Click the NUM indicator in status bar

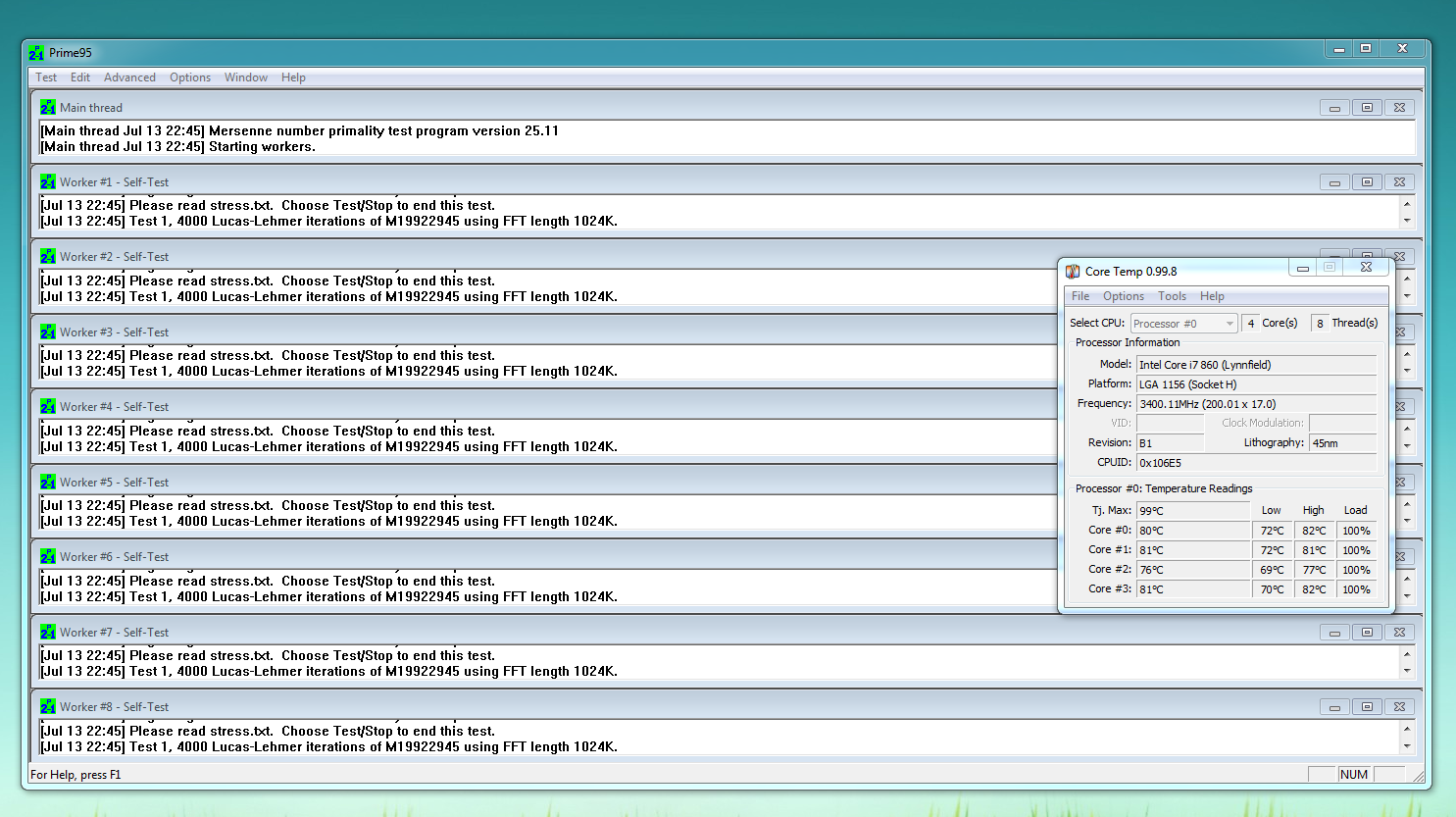(x=1354, y=775)
